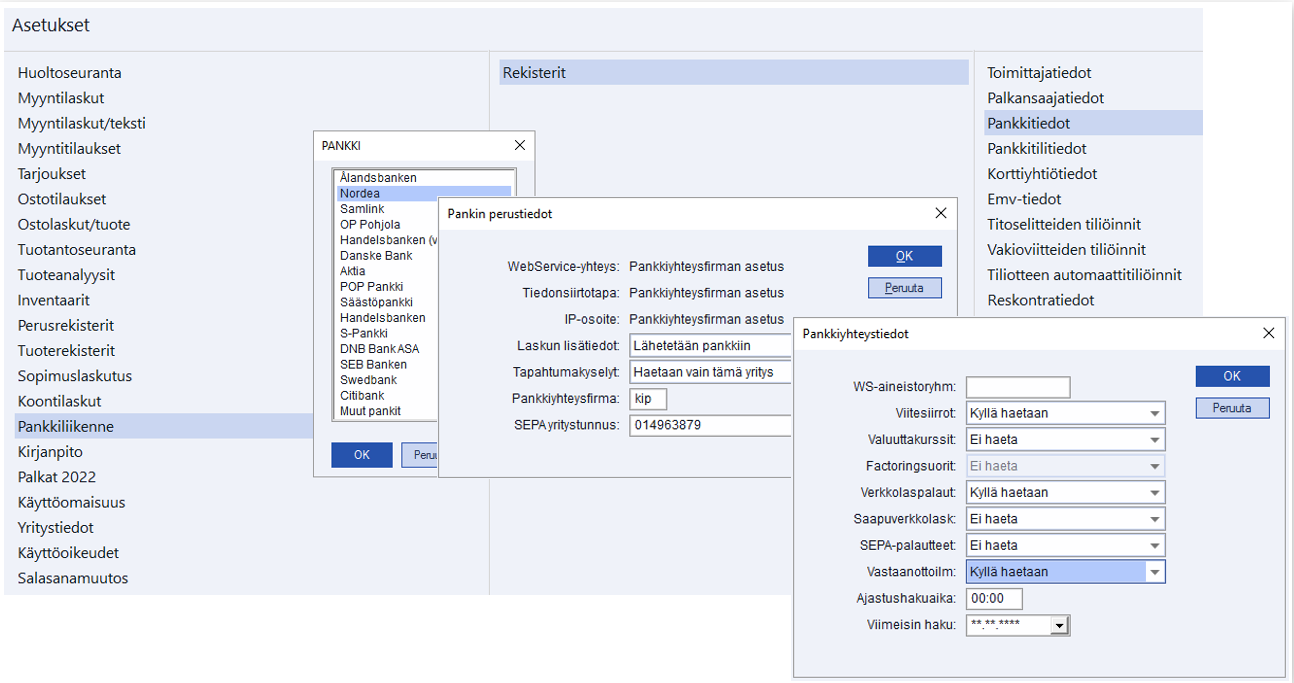Click OK in the Pankkiyhteystiedot dialog
This screenshot has height=683, width=1294.
pyautogui.click(x=1232, y=376)
